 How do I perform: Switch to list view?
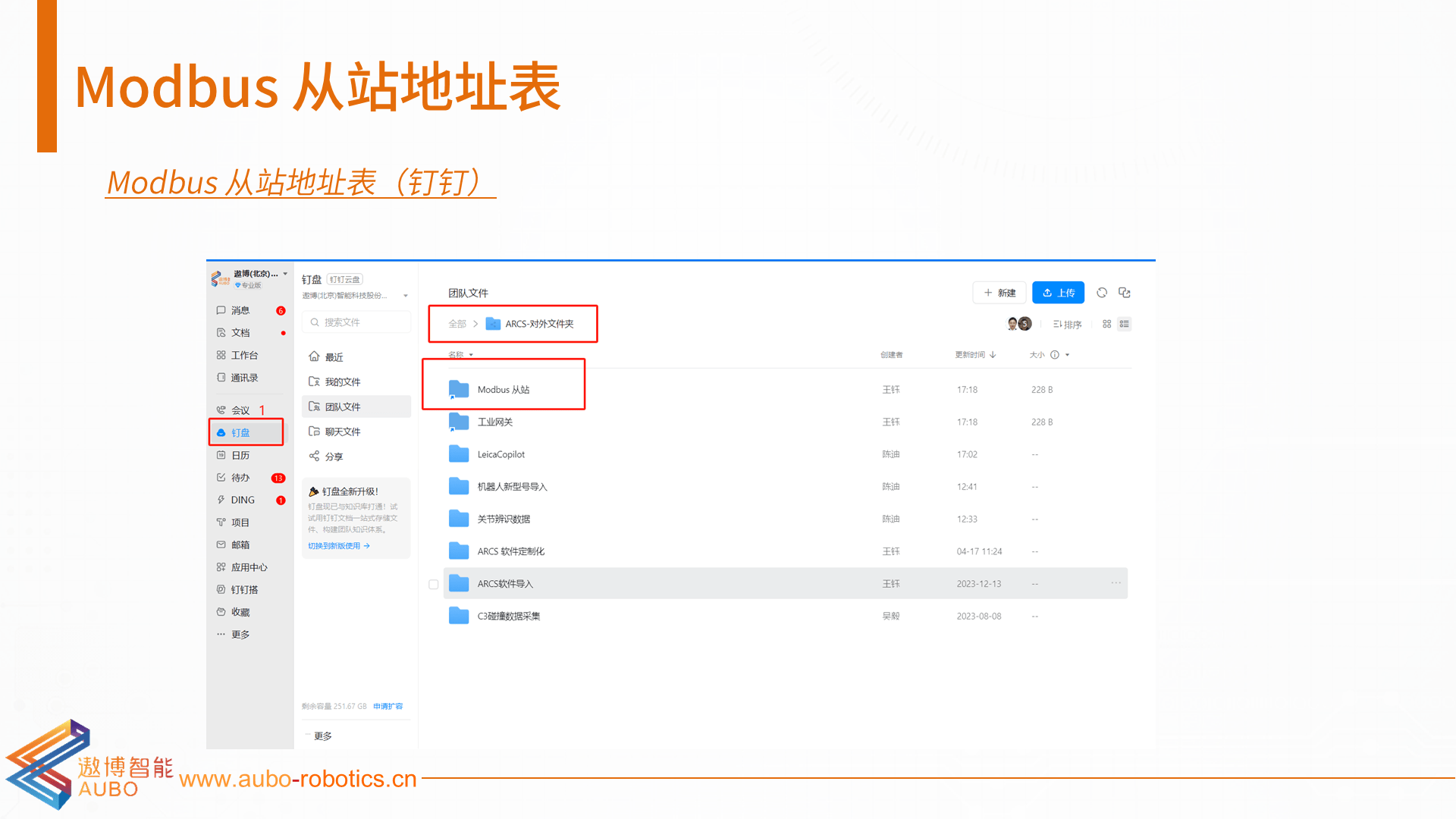(1125, 324)
